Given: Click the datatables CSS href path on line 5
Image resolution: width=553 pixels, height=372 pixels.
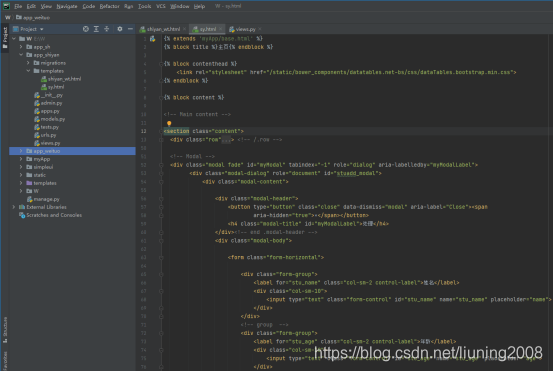Looking at the screenshot, I should tap(389, 72).
